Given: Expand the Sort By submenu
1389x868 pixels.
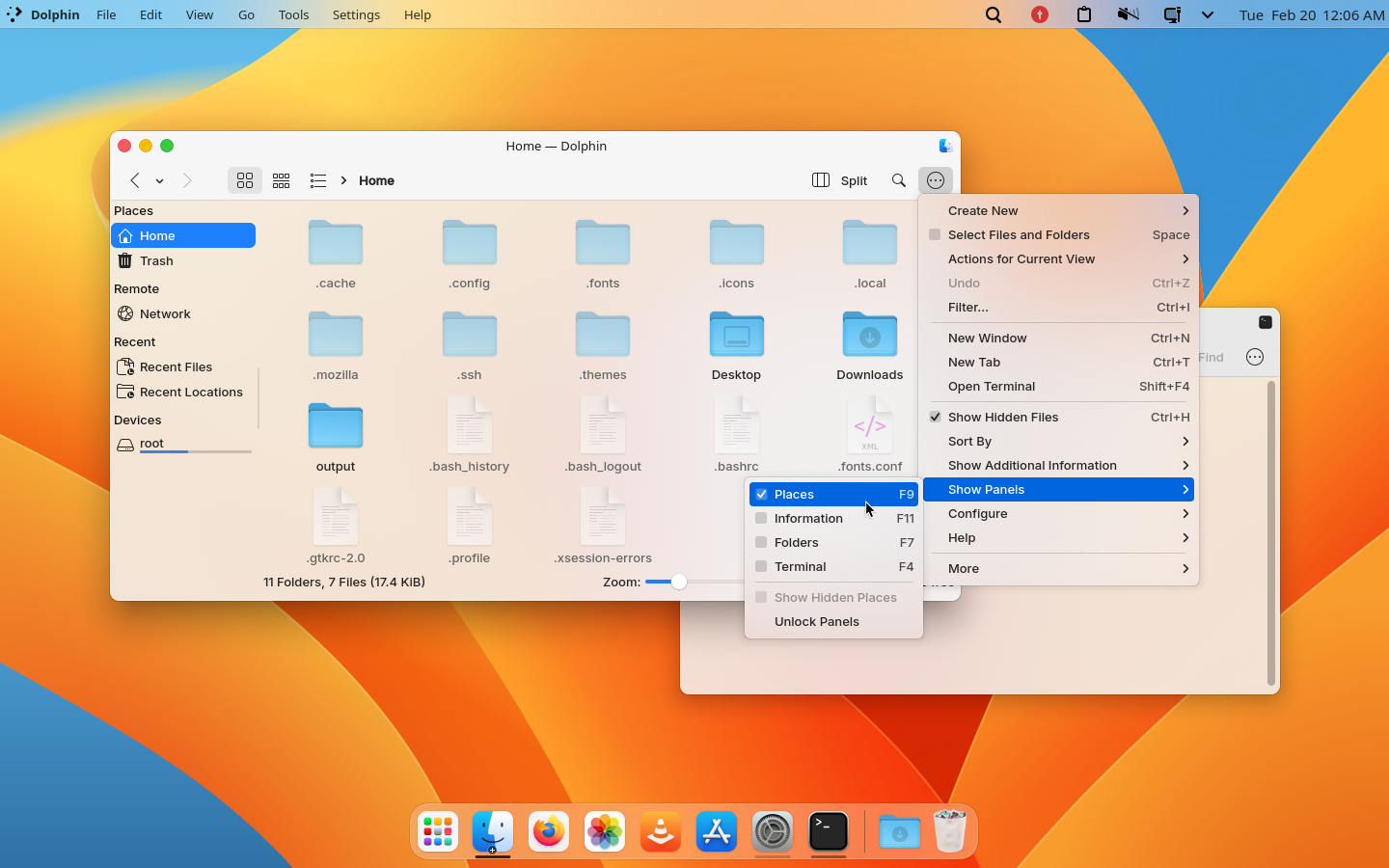Looking at the screenshot, I should pos(1058,441).
